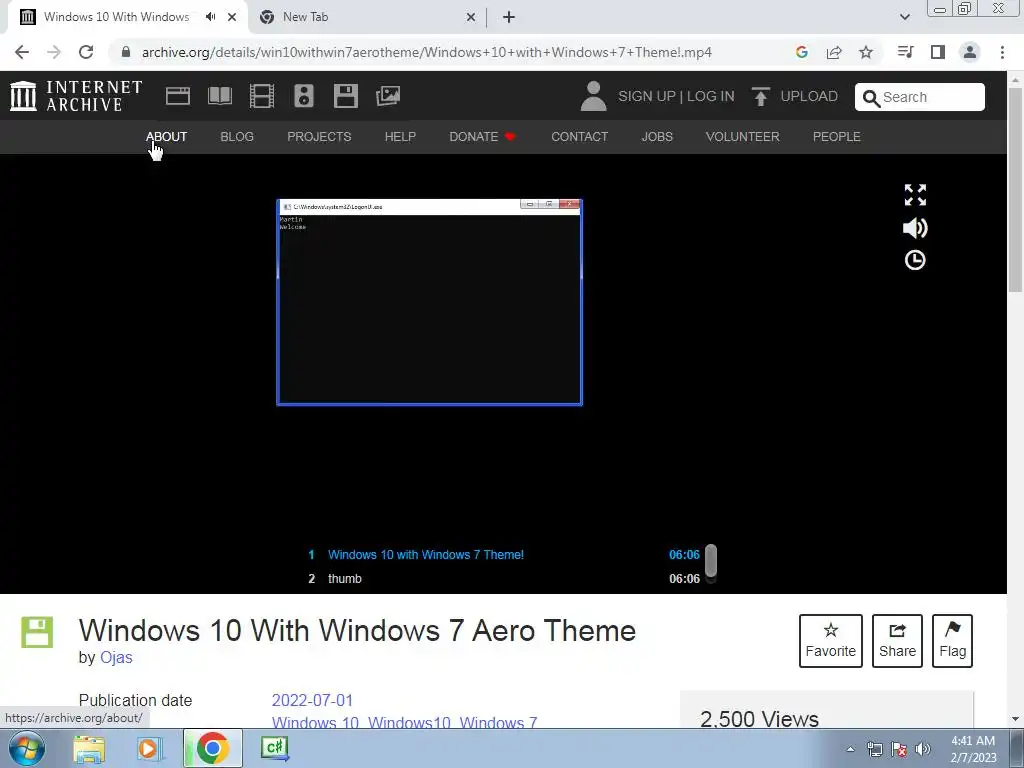Screen dimensions: 1024x768
Task: Open the Audio speaker icon
Action: 304,96
